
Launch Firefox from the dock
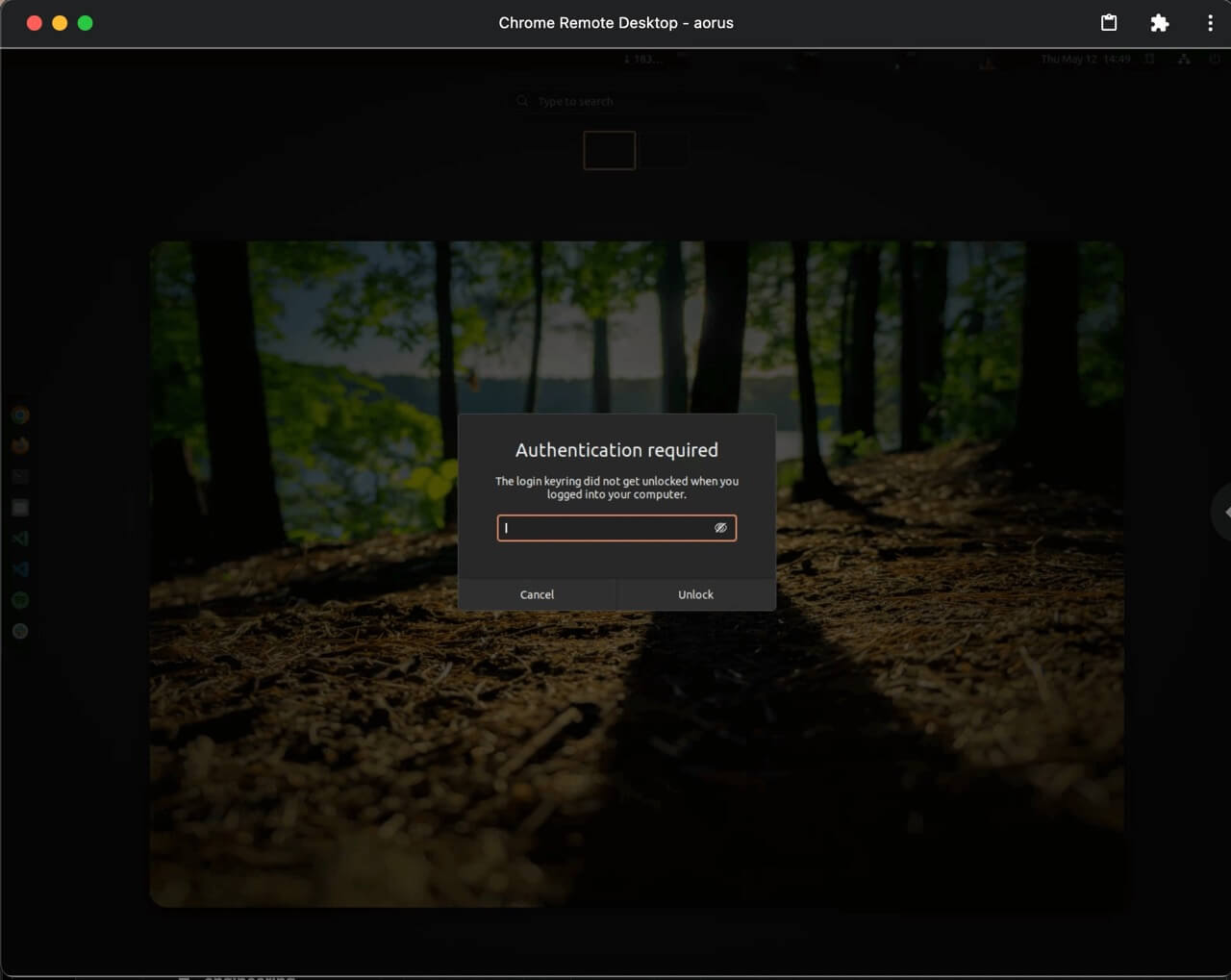point(20,445)
